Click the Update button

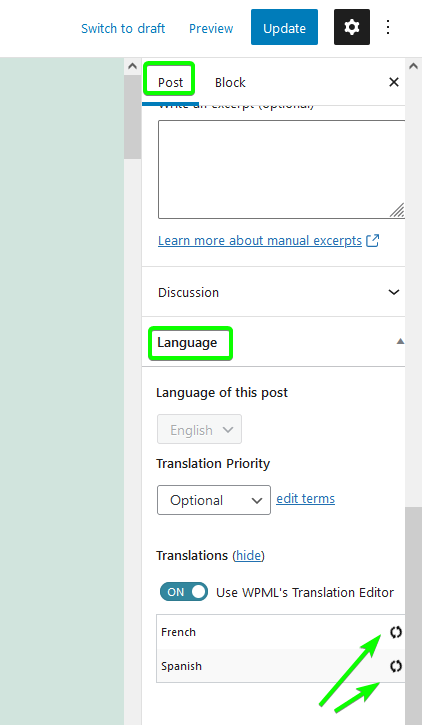(284, 27)
